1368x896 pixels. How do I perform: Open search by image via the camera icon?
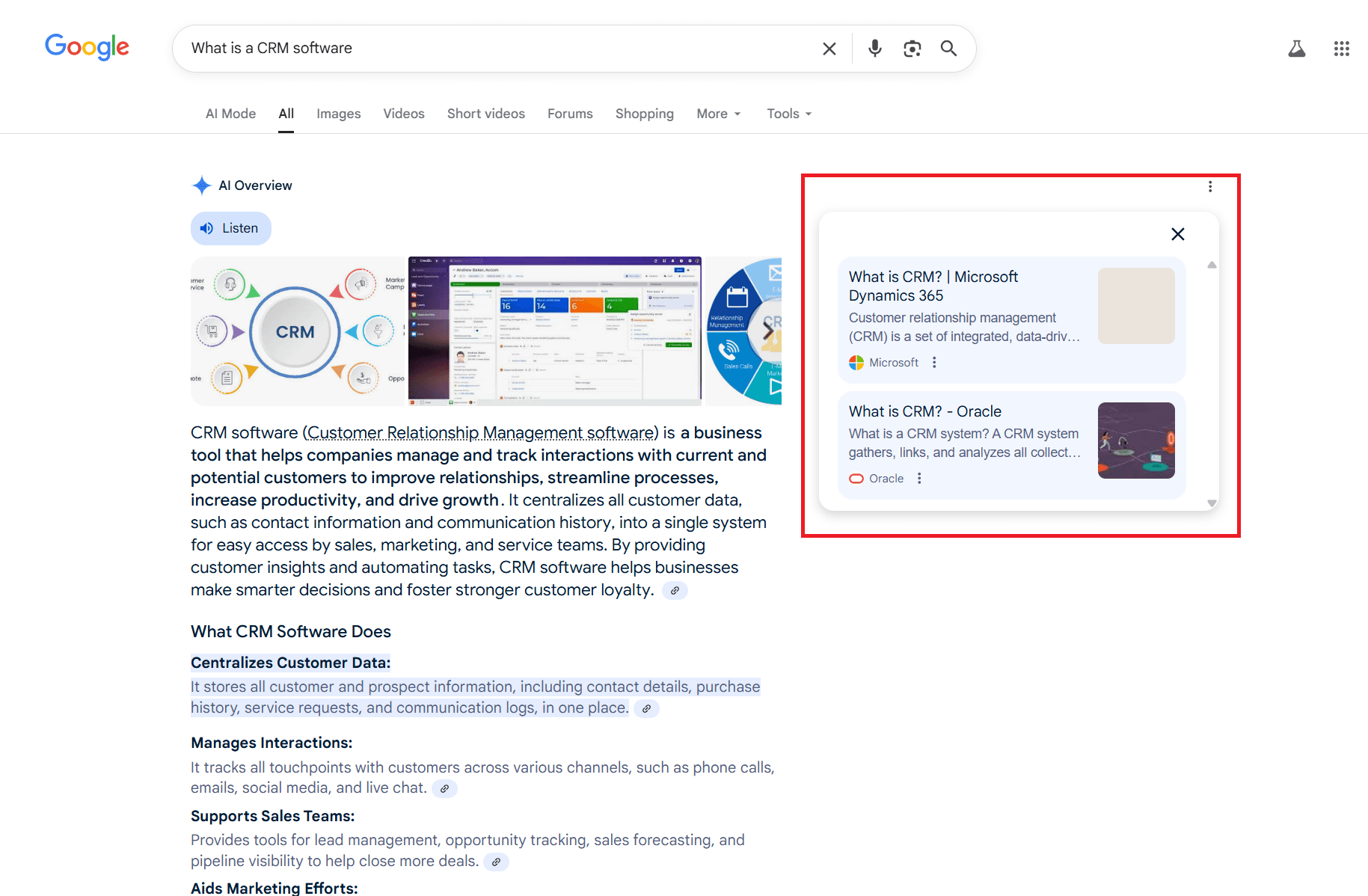click(912, 49)
